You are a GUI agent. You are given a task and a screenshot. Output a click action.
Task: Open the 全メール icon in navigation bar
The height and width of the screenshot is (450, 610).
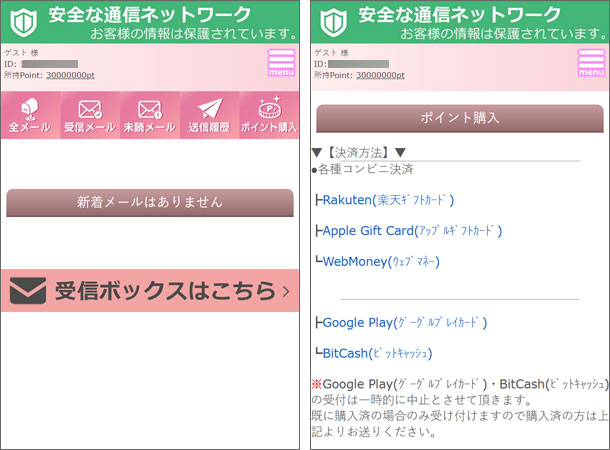[30, 116]
